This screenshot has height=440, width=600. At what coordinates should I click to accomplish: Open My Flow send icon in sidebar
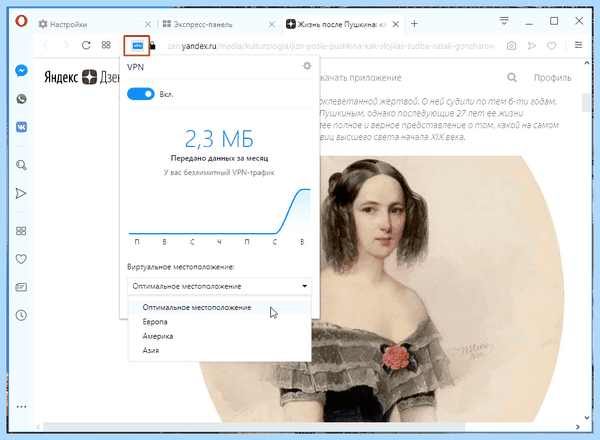point(21,193)
